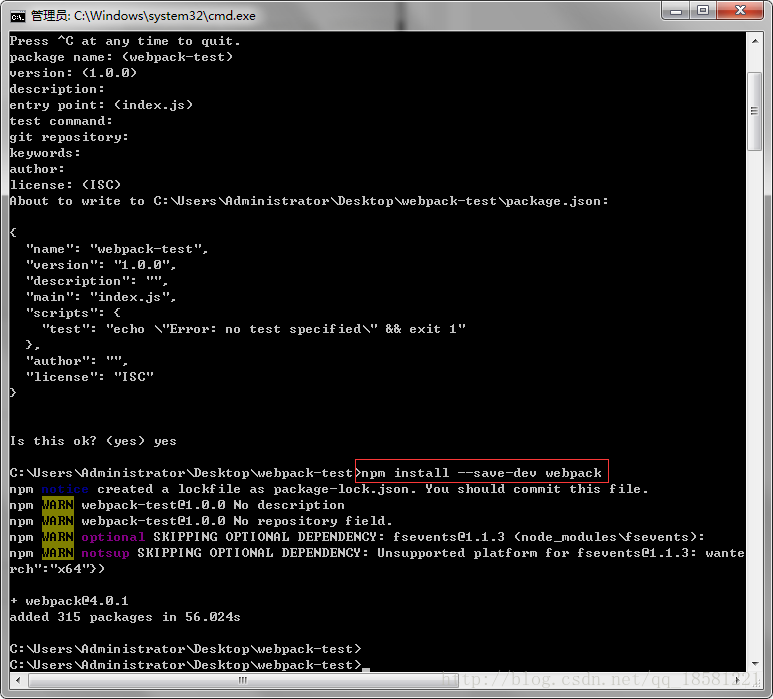Click the '+ webpack@4.0.1' line
The height and width of the screenshot is (699, 773).
point(69,601)
